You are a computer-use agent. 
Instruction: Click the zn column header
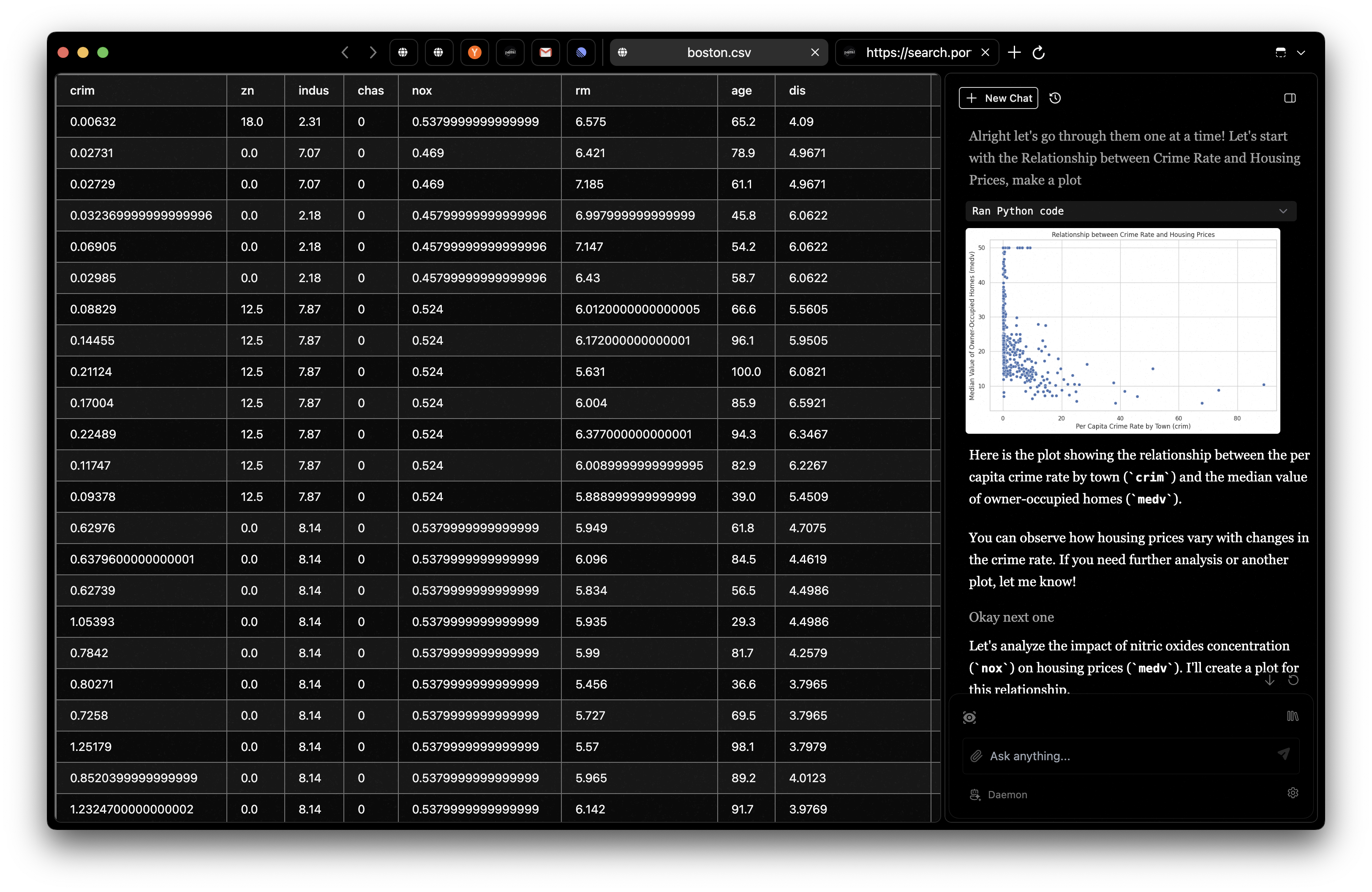point(256,90)
